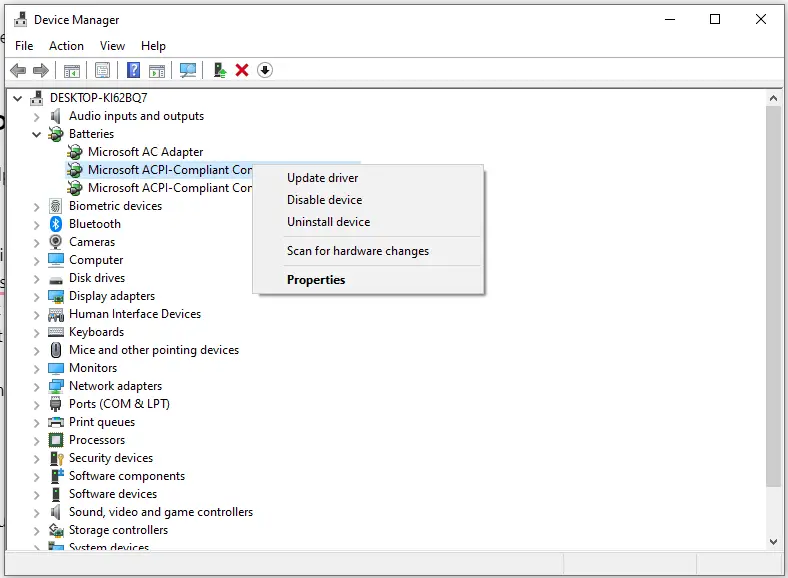This screenshot has width=788, height=578.
Task: Click the red X Uninstall device icon
Action: tap(242, 70)
